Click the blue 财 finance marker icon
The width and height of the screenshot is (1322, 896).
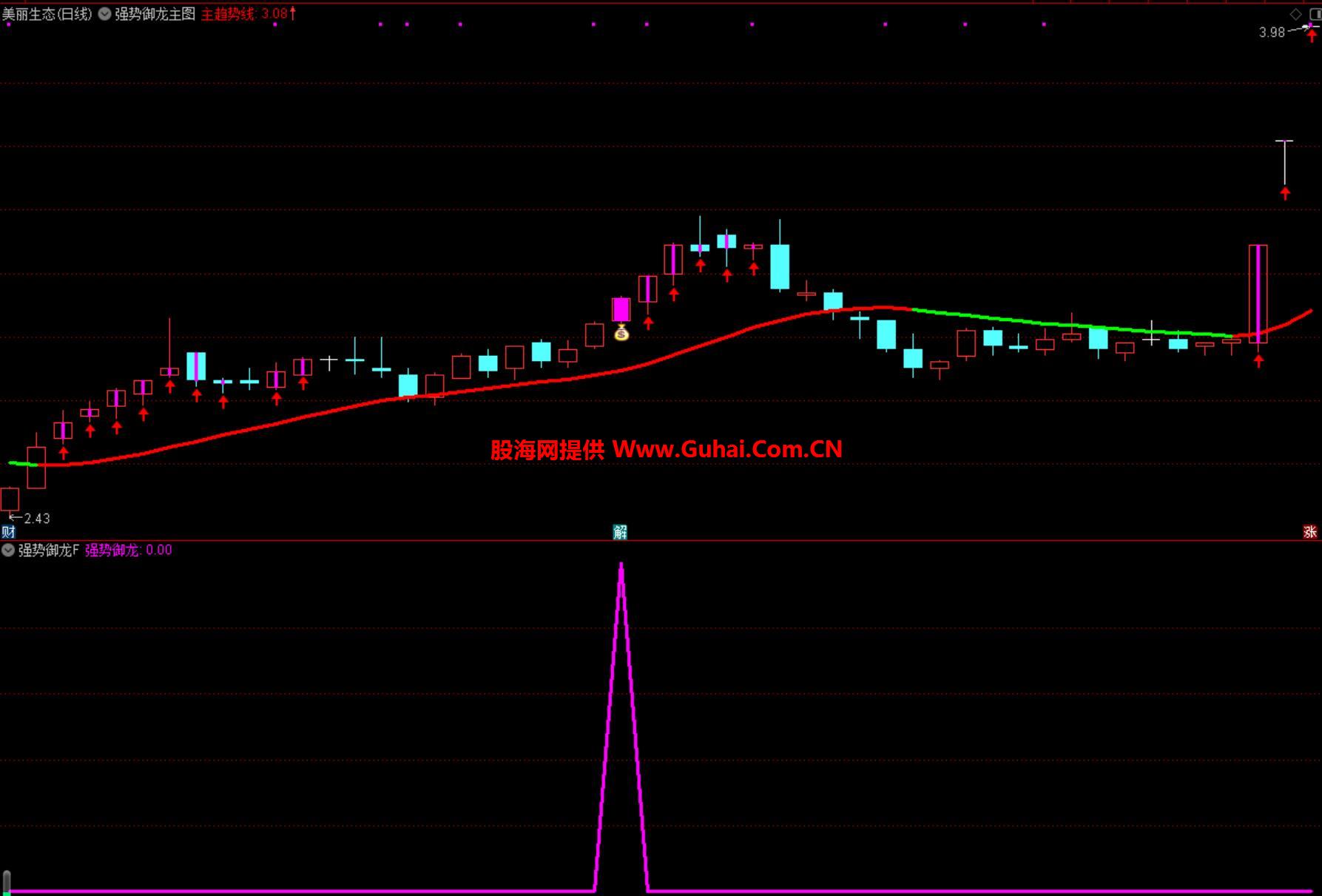[8, 531]
